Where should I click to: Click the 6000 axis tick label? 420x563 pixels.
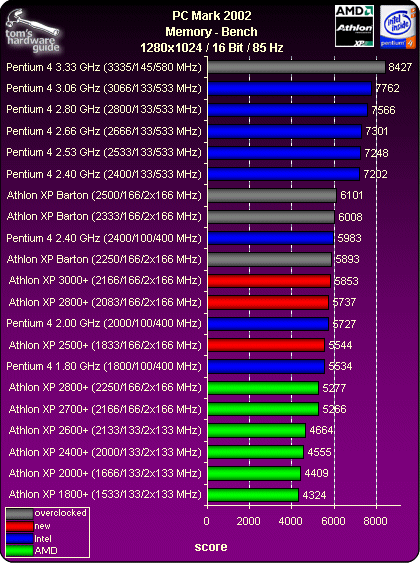(x=333, y=521)
